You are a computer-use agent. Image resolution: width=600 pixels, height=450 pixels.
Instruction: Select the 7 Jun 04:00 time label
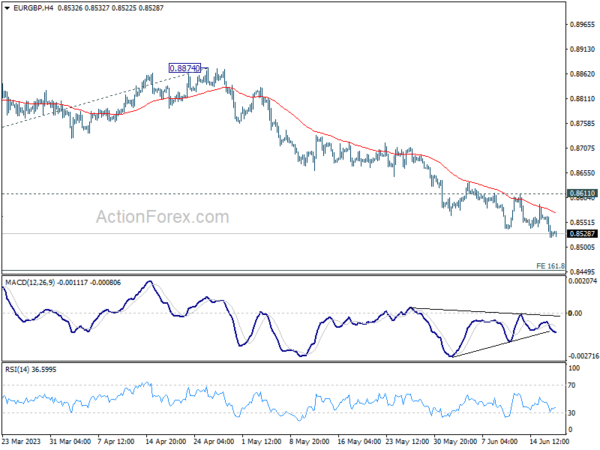(500, 442)
